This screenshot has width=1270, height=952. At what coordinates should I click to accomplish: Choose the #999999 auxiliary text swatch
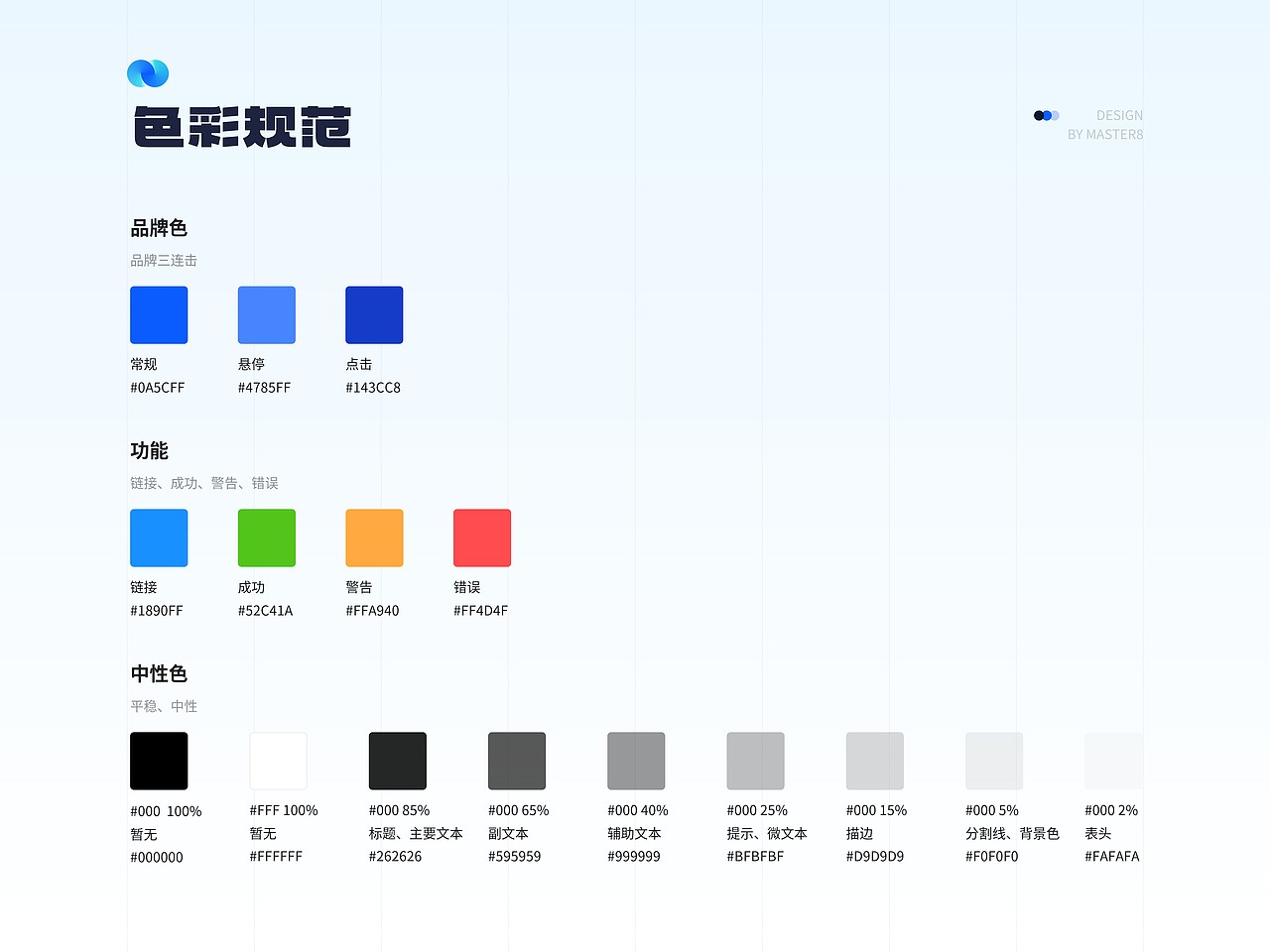coord(636,762)
